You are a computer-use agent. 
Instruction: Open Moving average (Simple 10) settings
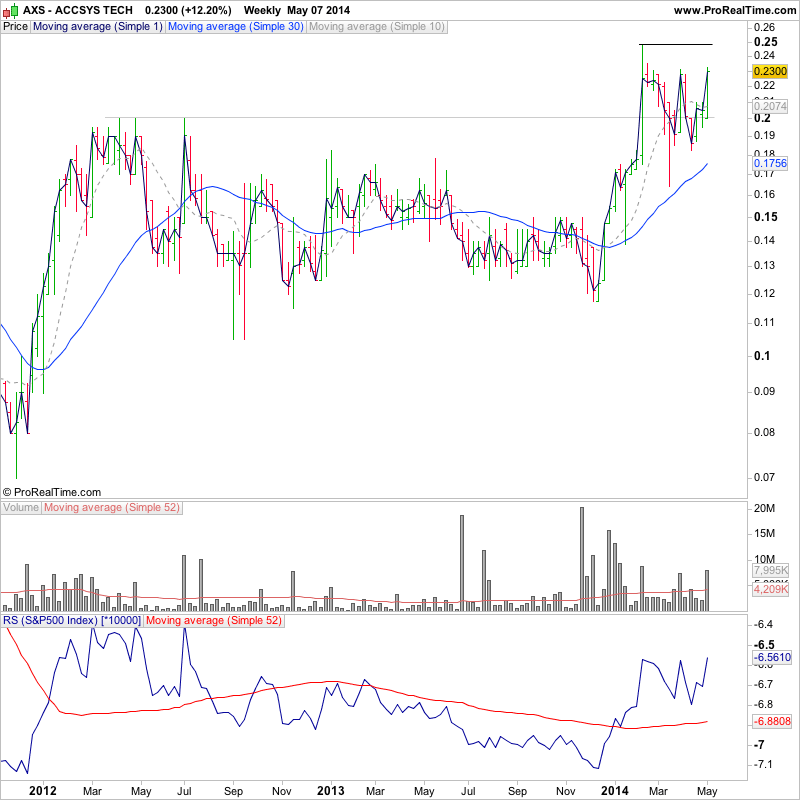point(377,27)
